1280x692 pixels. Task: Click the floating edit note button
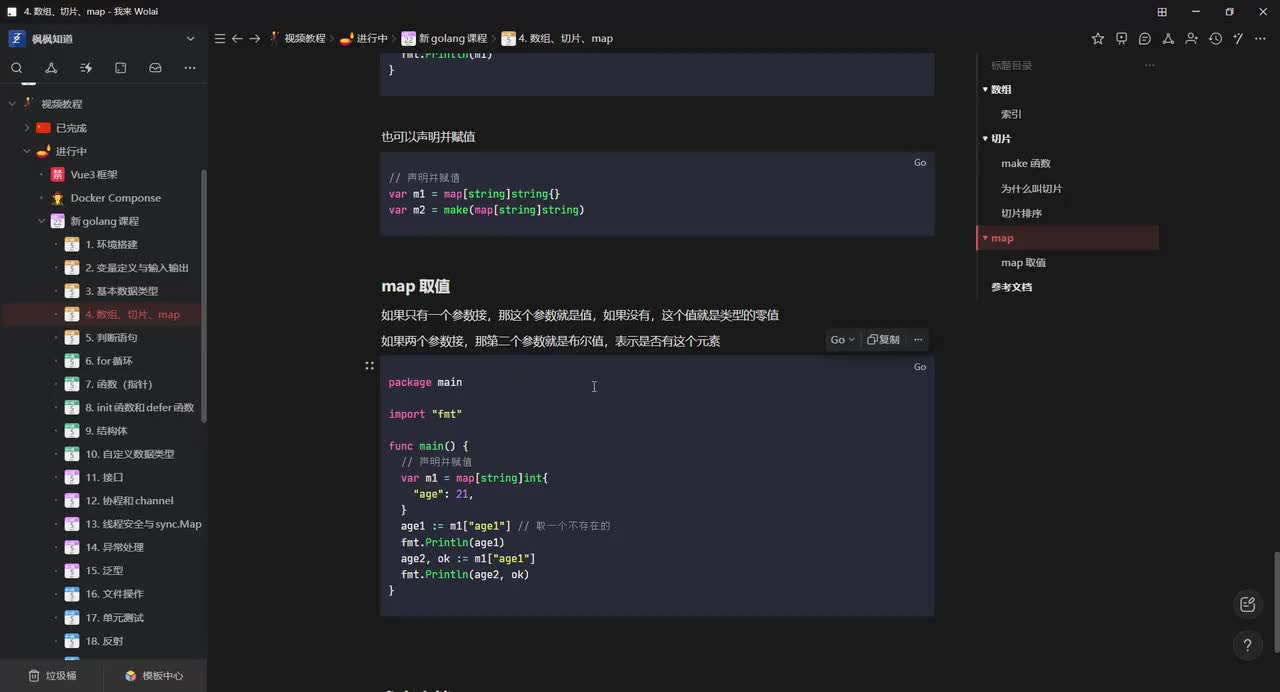1247,604
